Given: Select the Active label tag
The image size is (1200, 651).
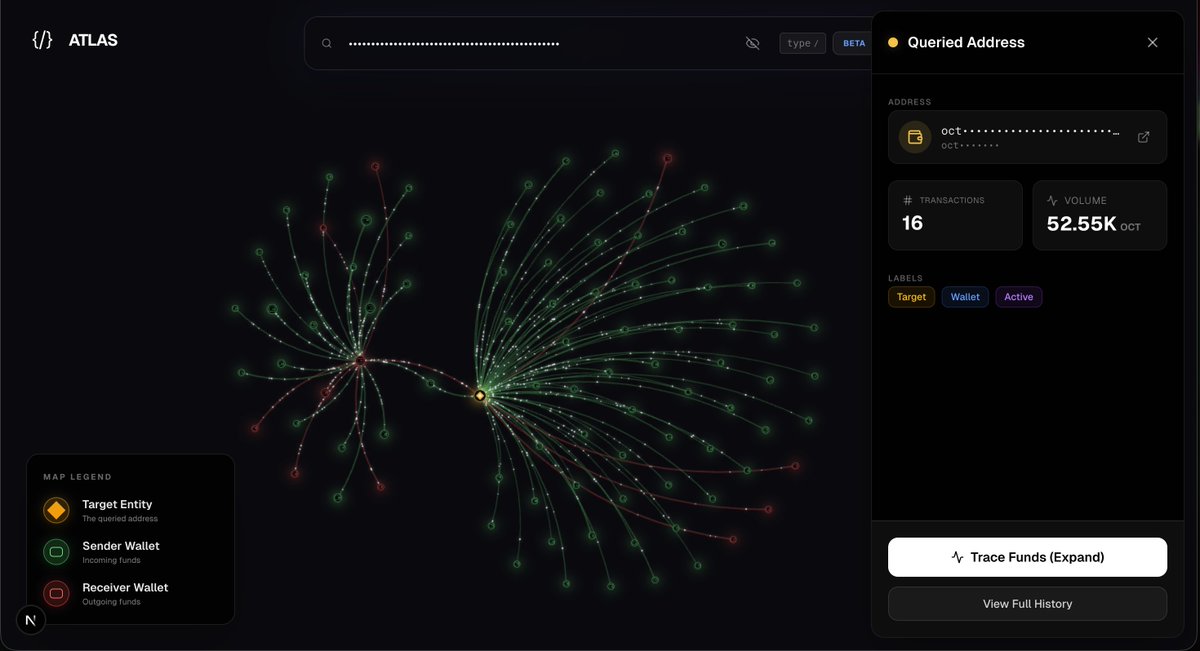Looking at the screenshot, I should (x=1018, y=297).
